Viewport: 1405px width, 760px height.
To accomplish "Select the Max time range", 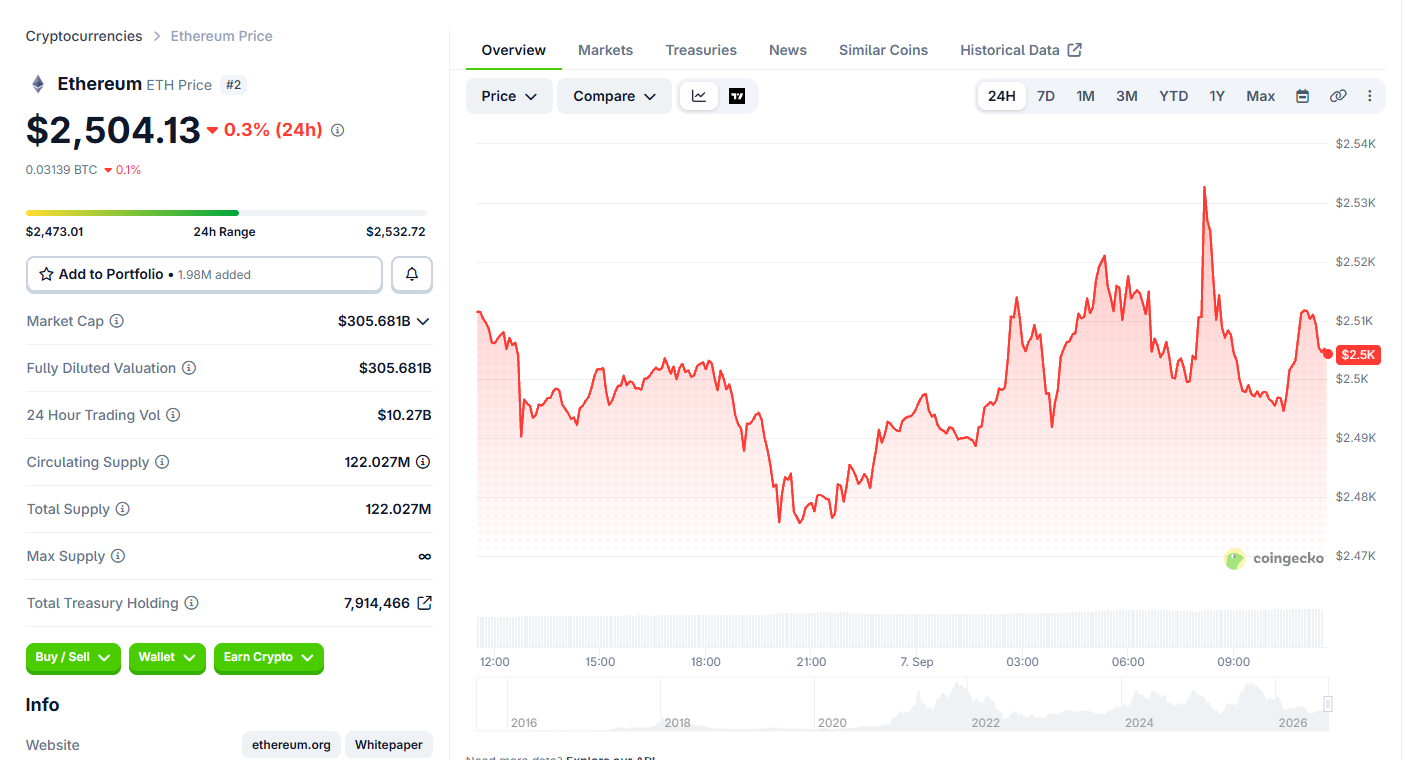I will coord(1260,96).
